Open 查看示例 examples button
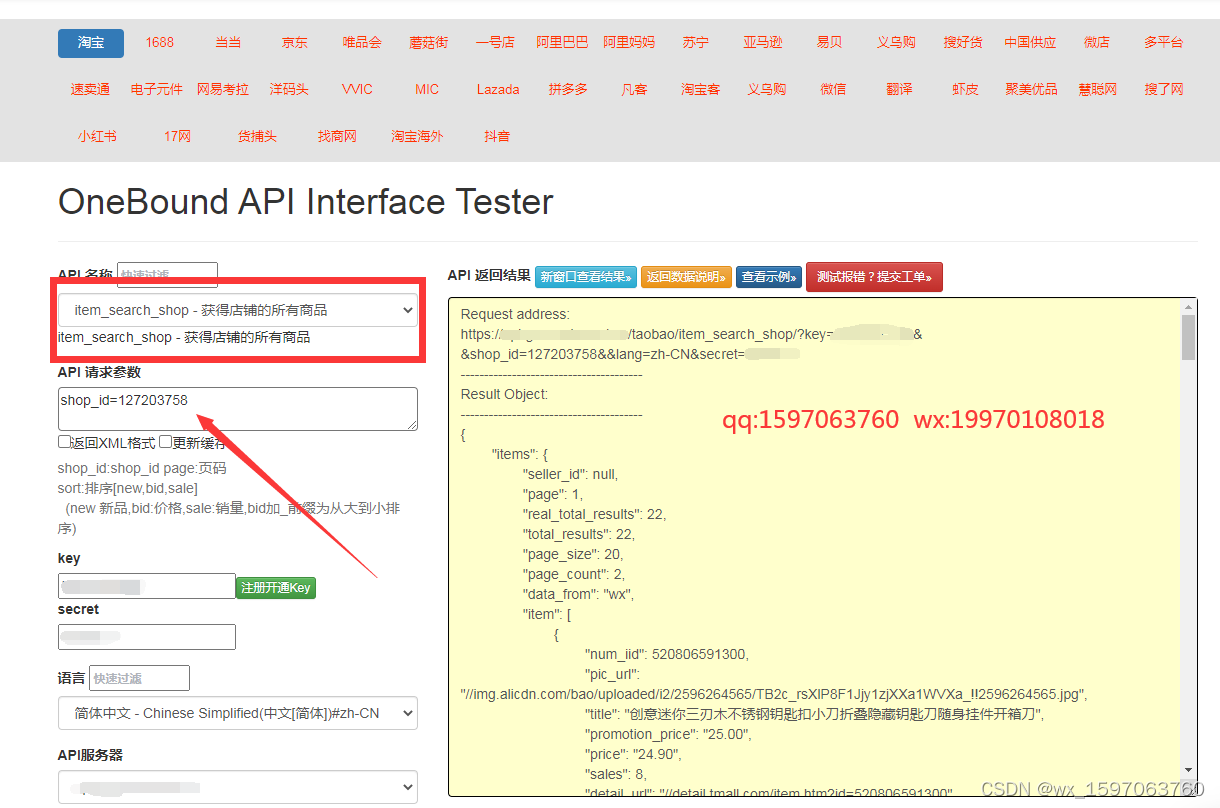The image size is (1220, 808). 769,277
